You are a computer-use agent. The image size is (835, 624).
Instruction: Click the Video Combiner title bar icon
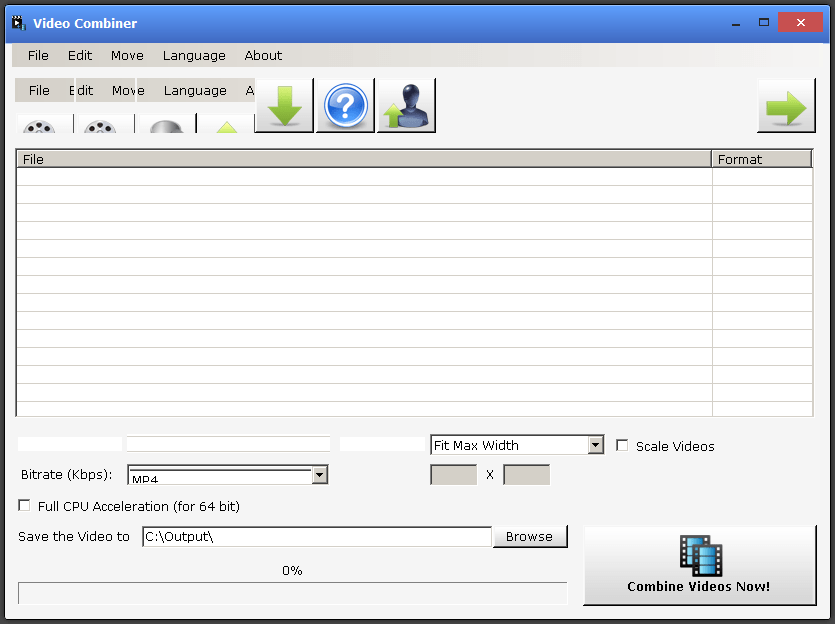(18, 22)
